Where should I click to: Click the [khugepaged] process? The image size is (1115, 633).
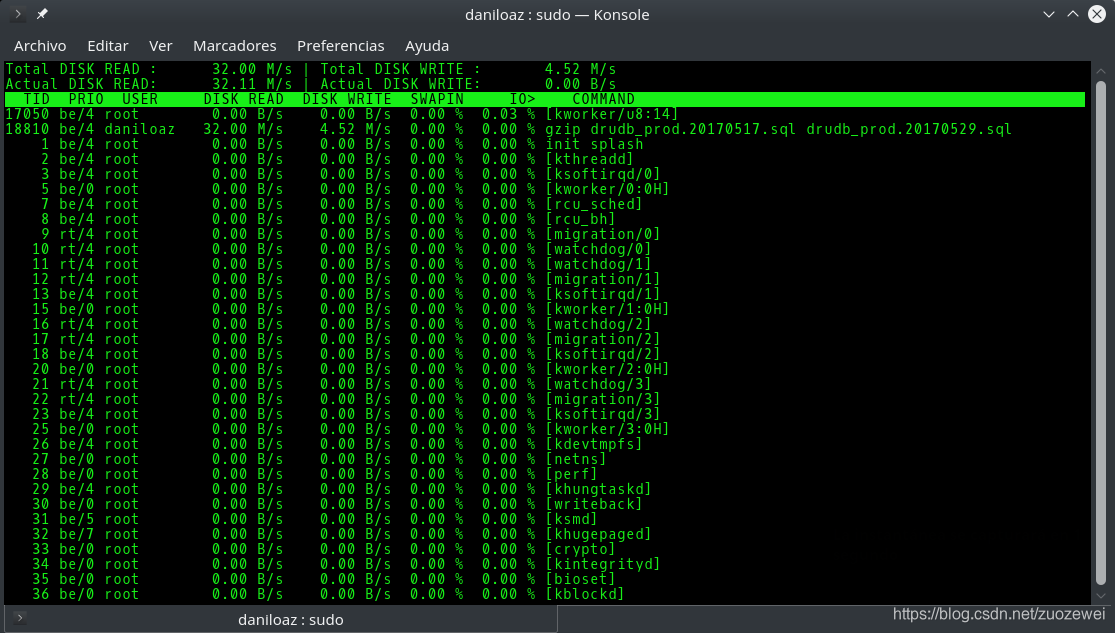[x=598, y=533]
